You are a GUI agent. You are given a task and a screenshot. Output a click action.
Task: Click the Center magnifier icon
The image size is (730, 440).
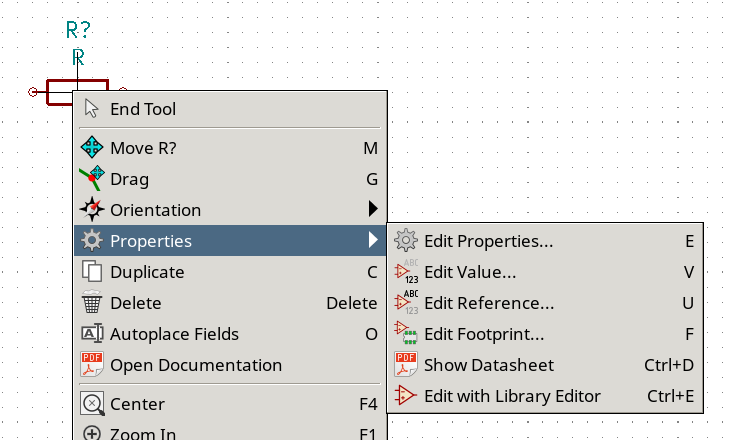[x=92, y=404]
